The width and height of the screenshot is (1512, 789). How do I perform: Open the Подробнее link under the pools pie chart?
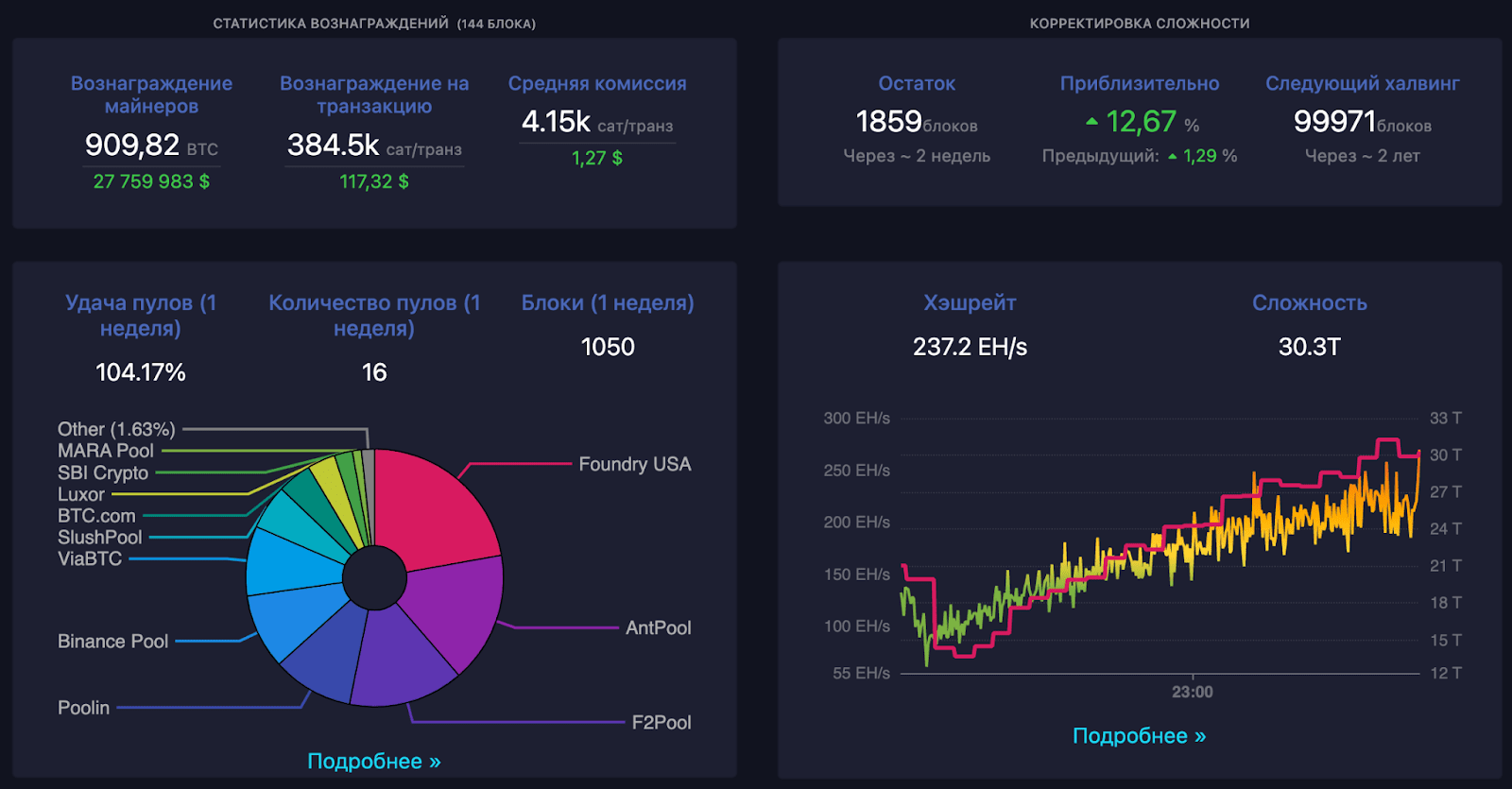coord(374,762)
